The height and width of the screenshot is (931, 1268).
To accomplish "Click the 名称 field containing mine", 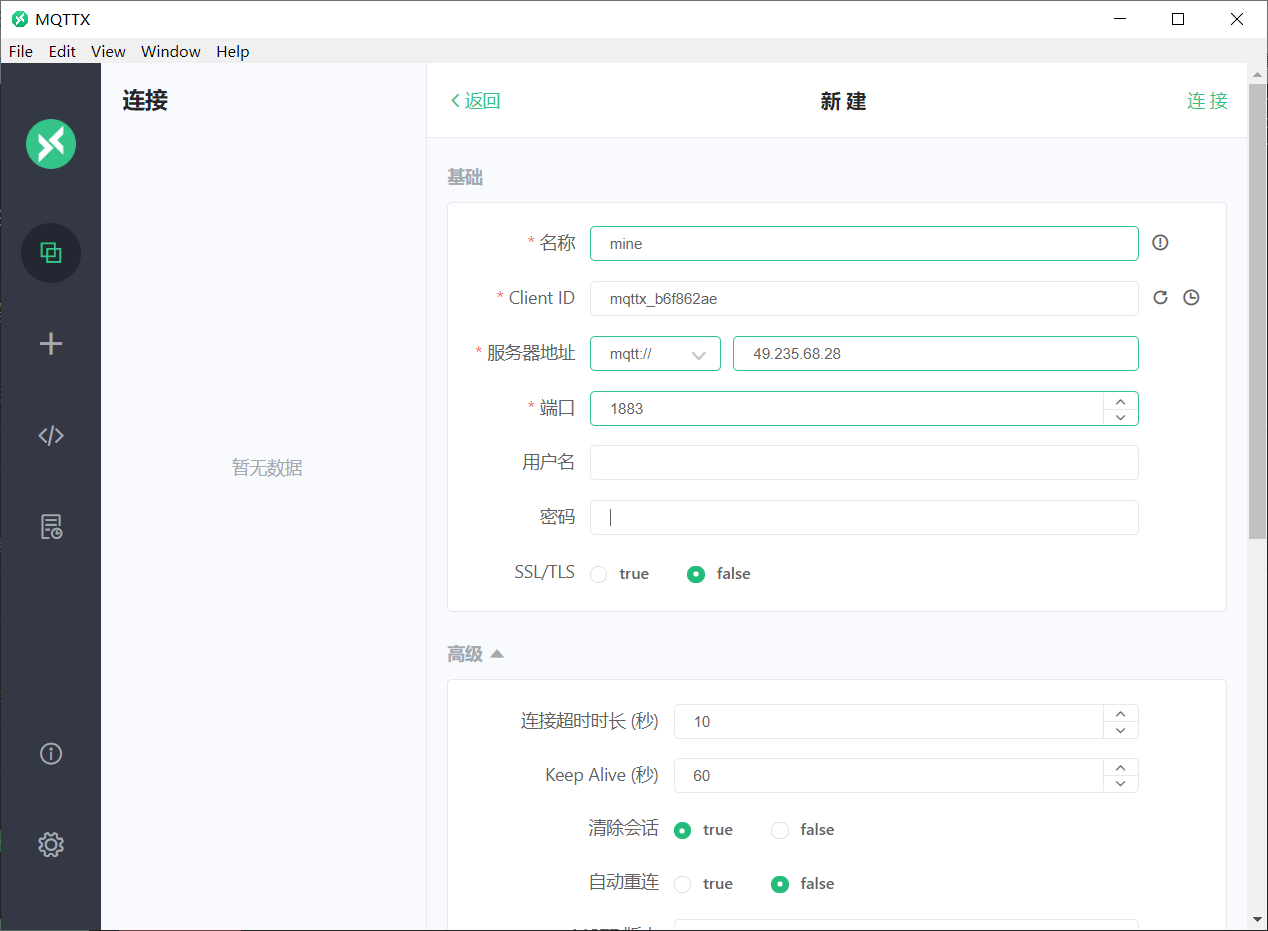I will [x=864, y=243].
